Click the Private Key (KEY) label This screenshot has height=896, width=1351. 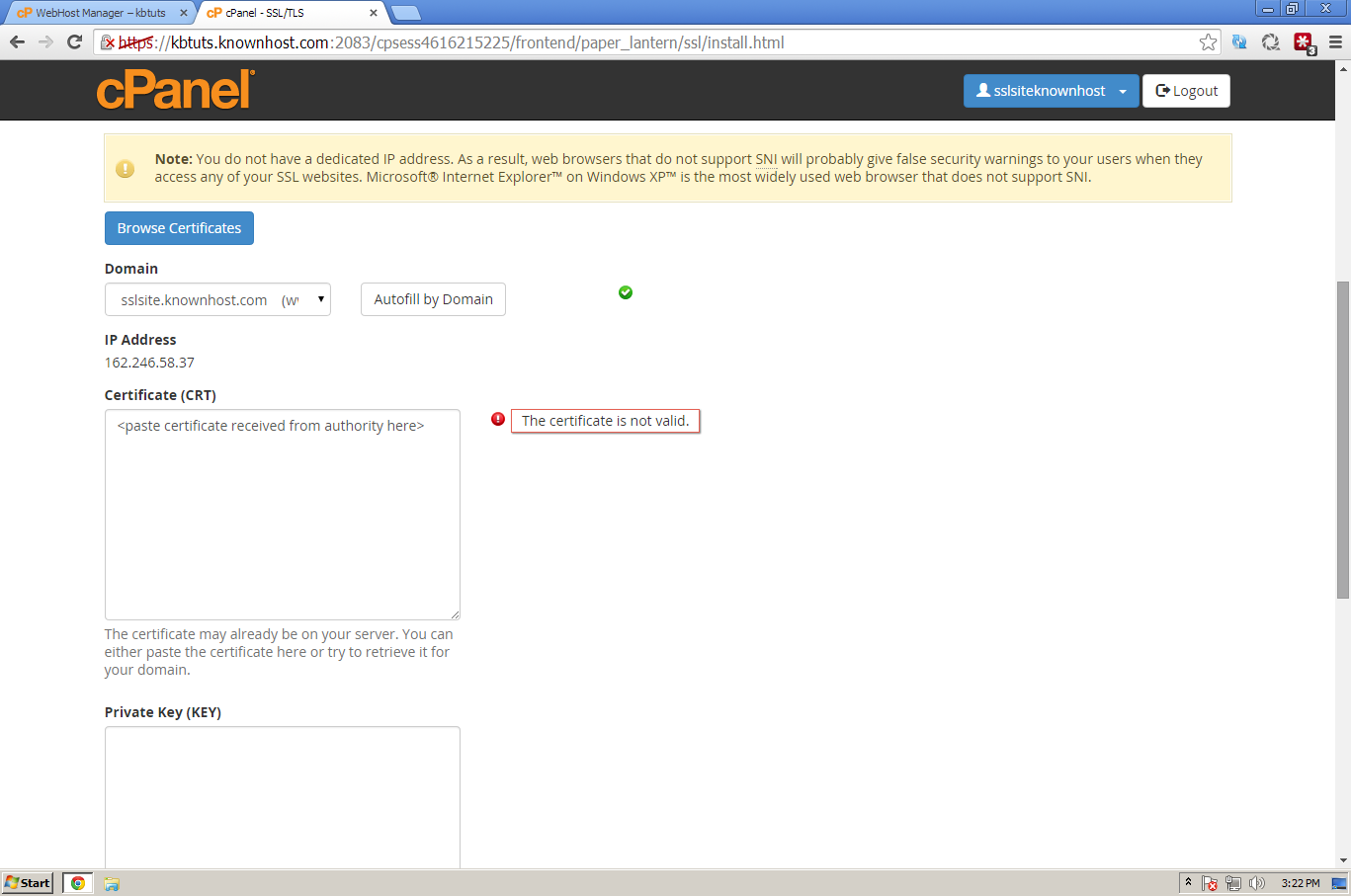163,712
